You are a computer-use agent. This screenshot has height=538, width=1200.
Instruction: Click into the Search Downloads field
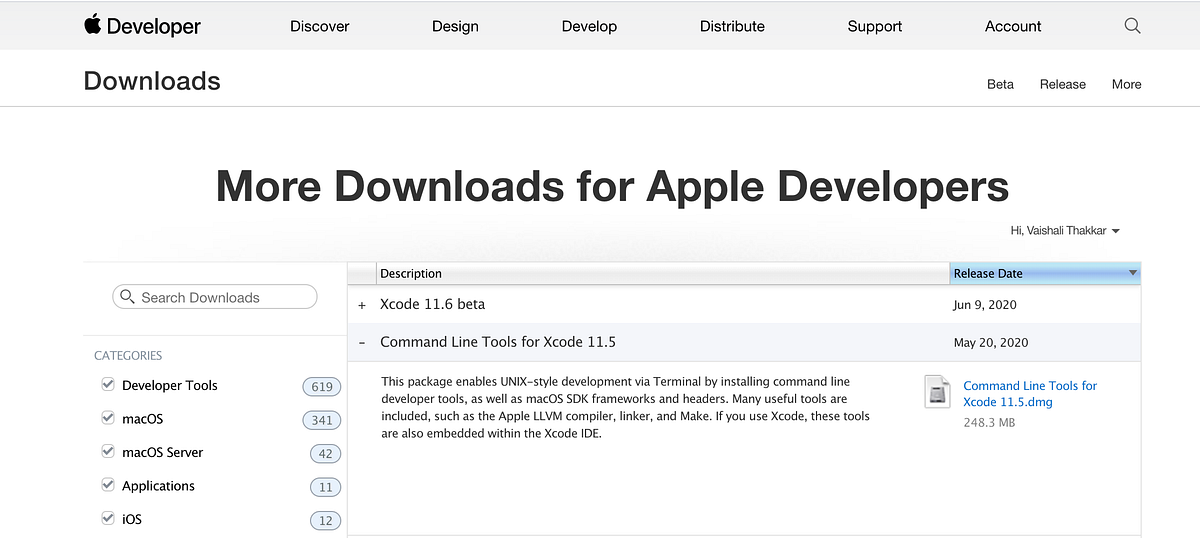(x=215, y=297)
